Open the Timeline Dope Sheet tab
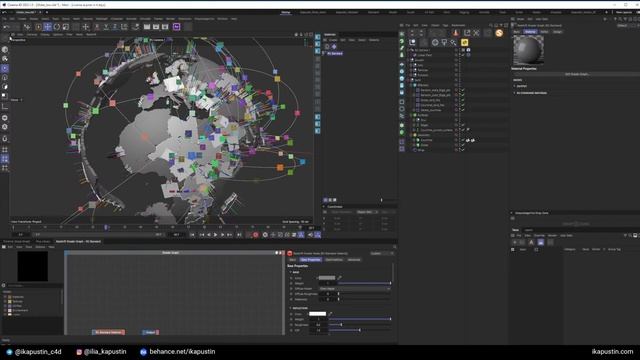 17,242
